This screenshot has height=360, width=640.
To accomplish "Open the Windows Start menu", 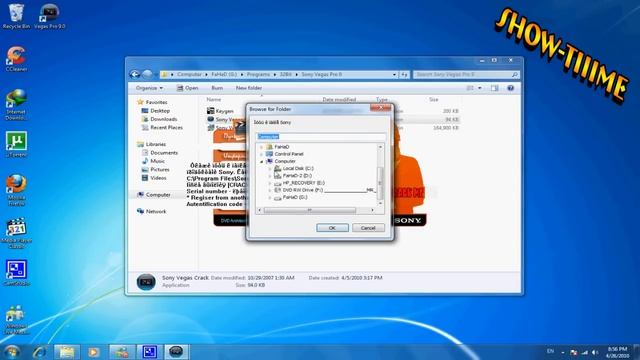I will 12,352.
